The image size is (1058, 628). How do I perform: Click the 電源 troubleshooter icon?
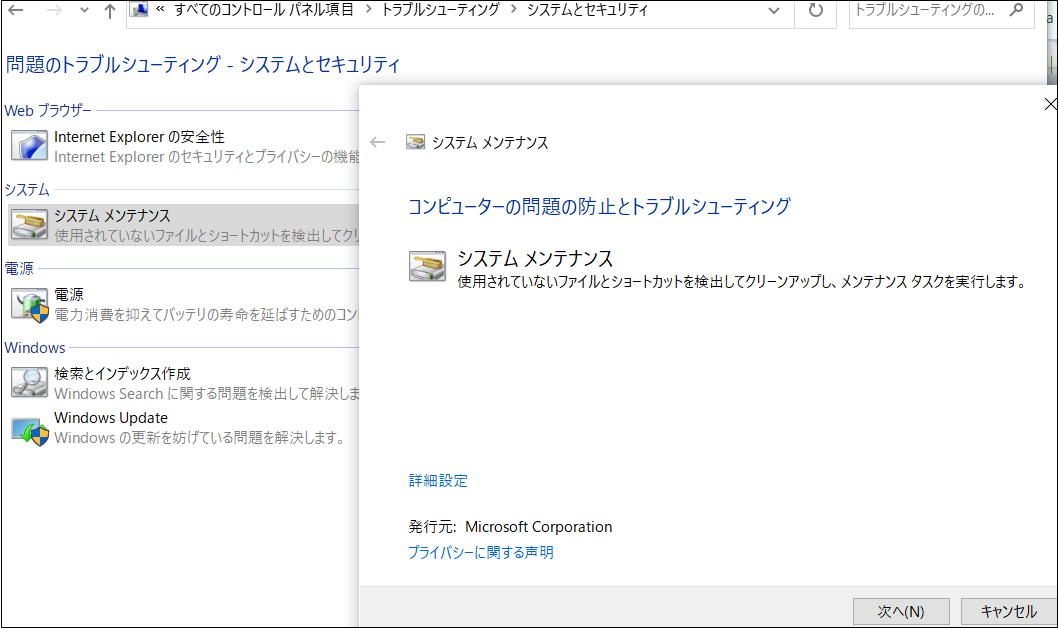(x=30, y=304)
